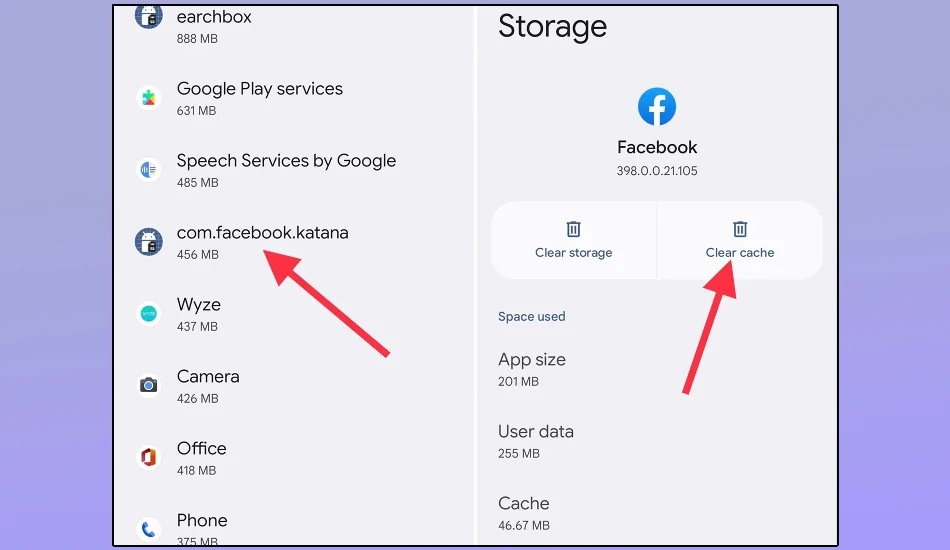Tap the Clear storage button label
This screenshot has width=950, height=550.
click(573, 253)
